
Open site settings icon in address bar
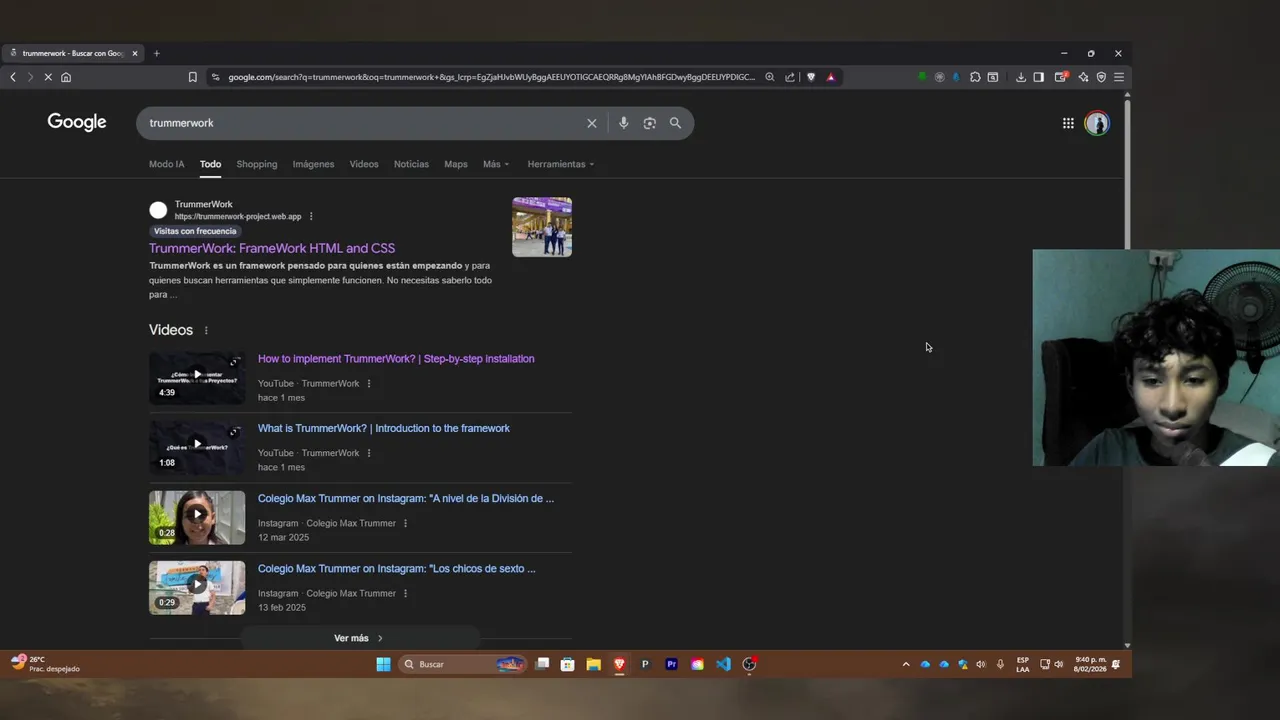215,77
